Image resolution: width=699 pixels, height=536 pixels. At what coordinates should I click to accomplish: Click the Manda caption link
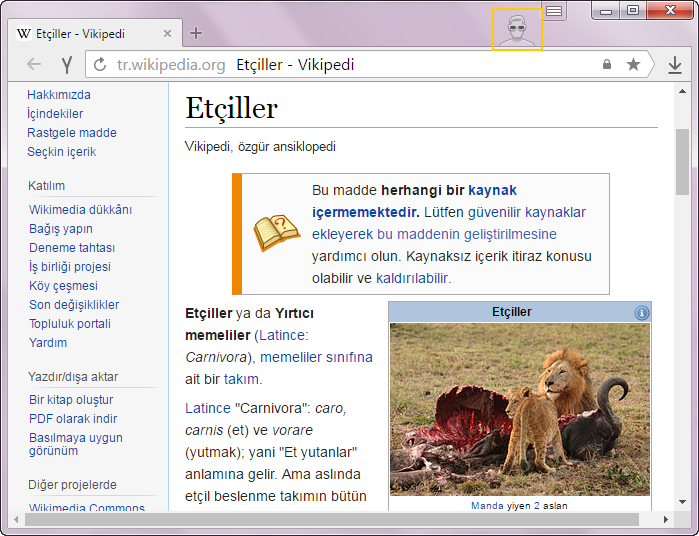click(x=487, y=506)
